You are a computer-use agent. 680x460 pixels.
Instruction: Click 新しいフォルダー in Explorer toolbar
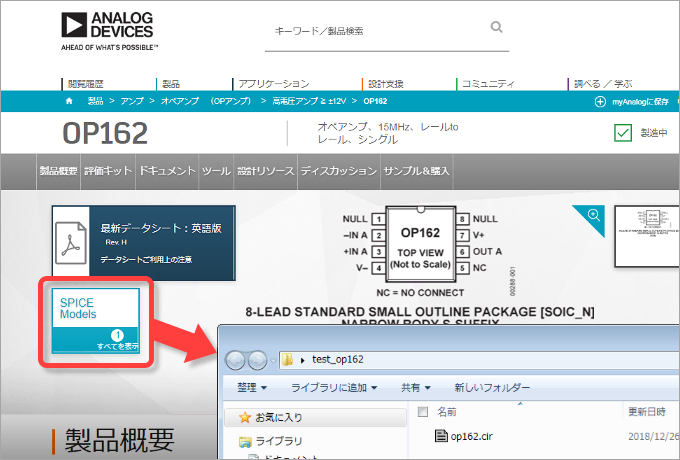[x=492, y=387]
